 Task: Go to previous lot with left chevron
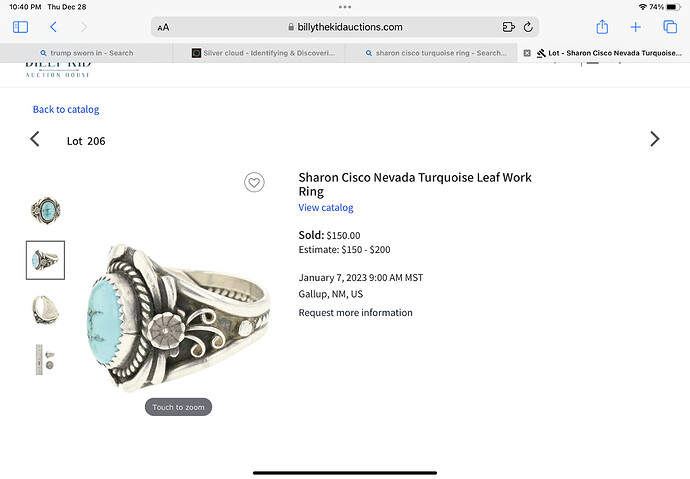(35, 139)
